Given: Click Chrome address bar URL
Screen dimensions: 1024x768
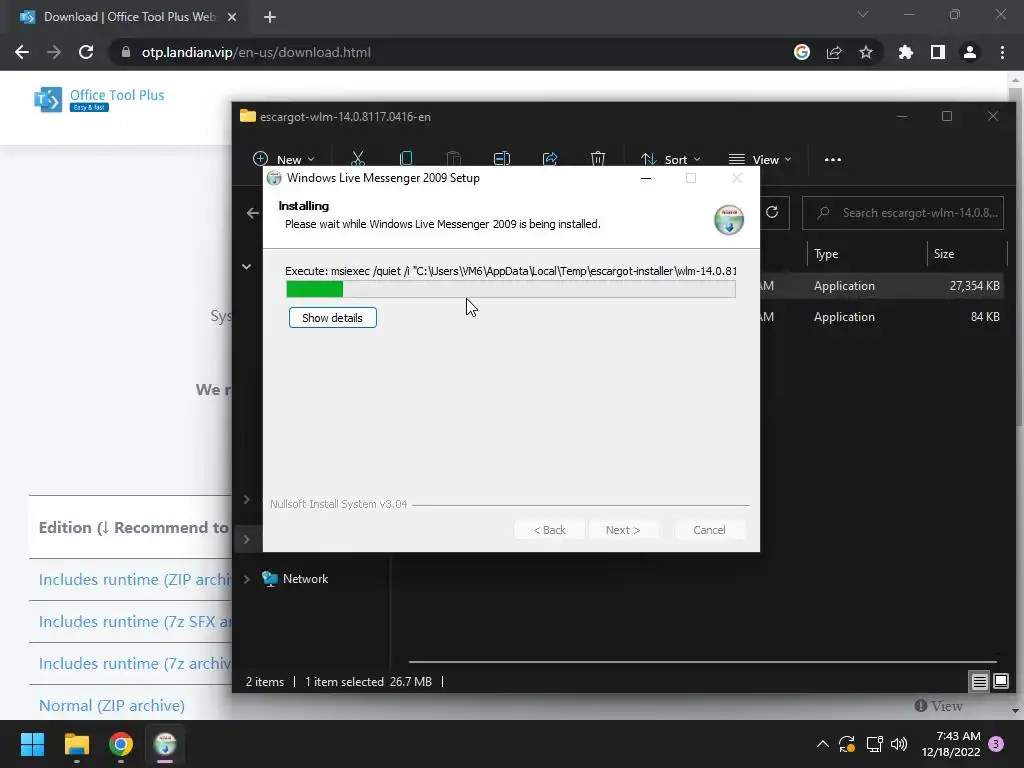Looking at the screenshot, I should pos(256,52).
